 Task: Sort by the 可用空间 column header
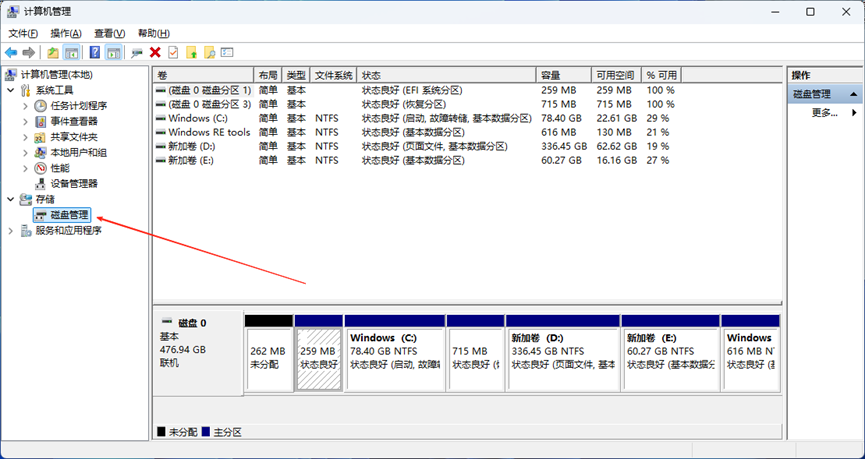tap(614, 75)
